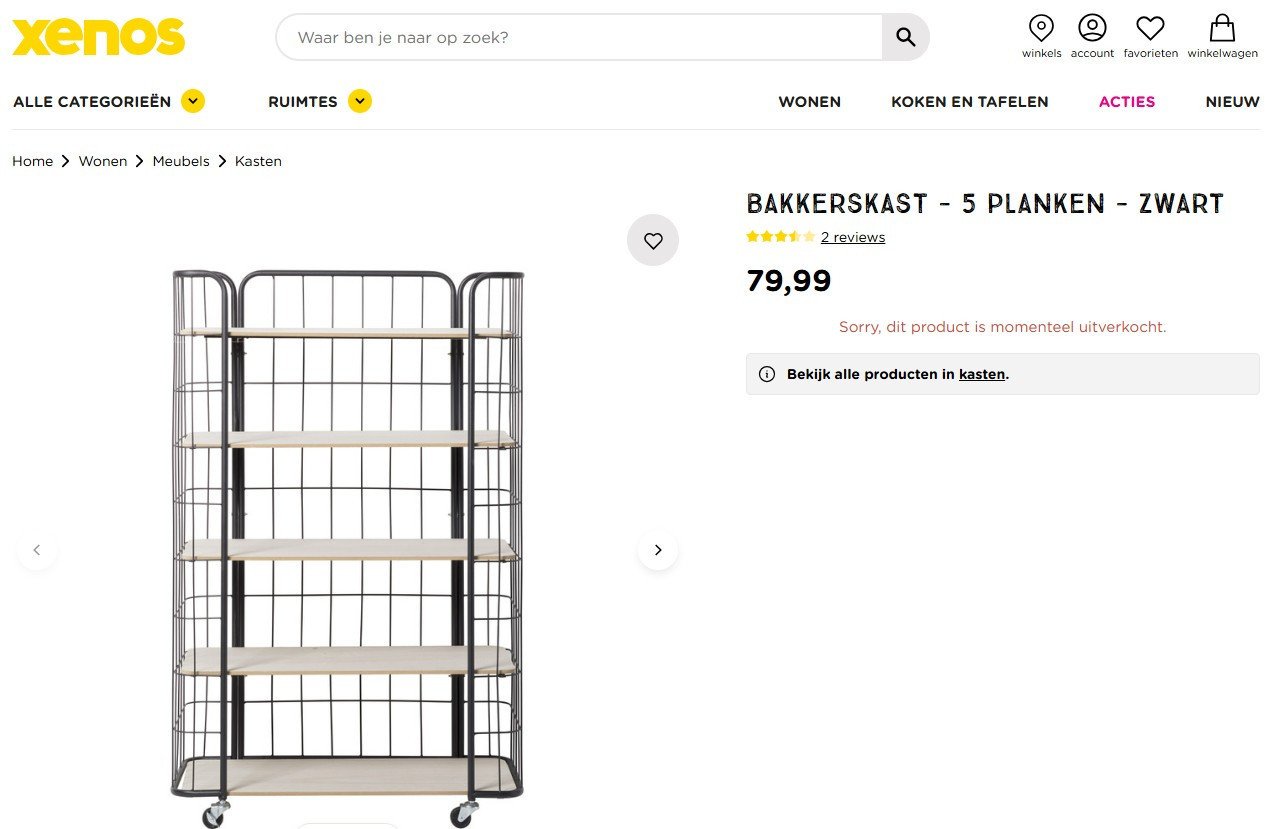This screenshot has width=1265, height=829.
Task: Add product to favorites via heart on image
Action: [653, 240]
